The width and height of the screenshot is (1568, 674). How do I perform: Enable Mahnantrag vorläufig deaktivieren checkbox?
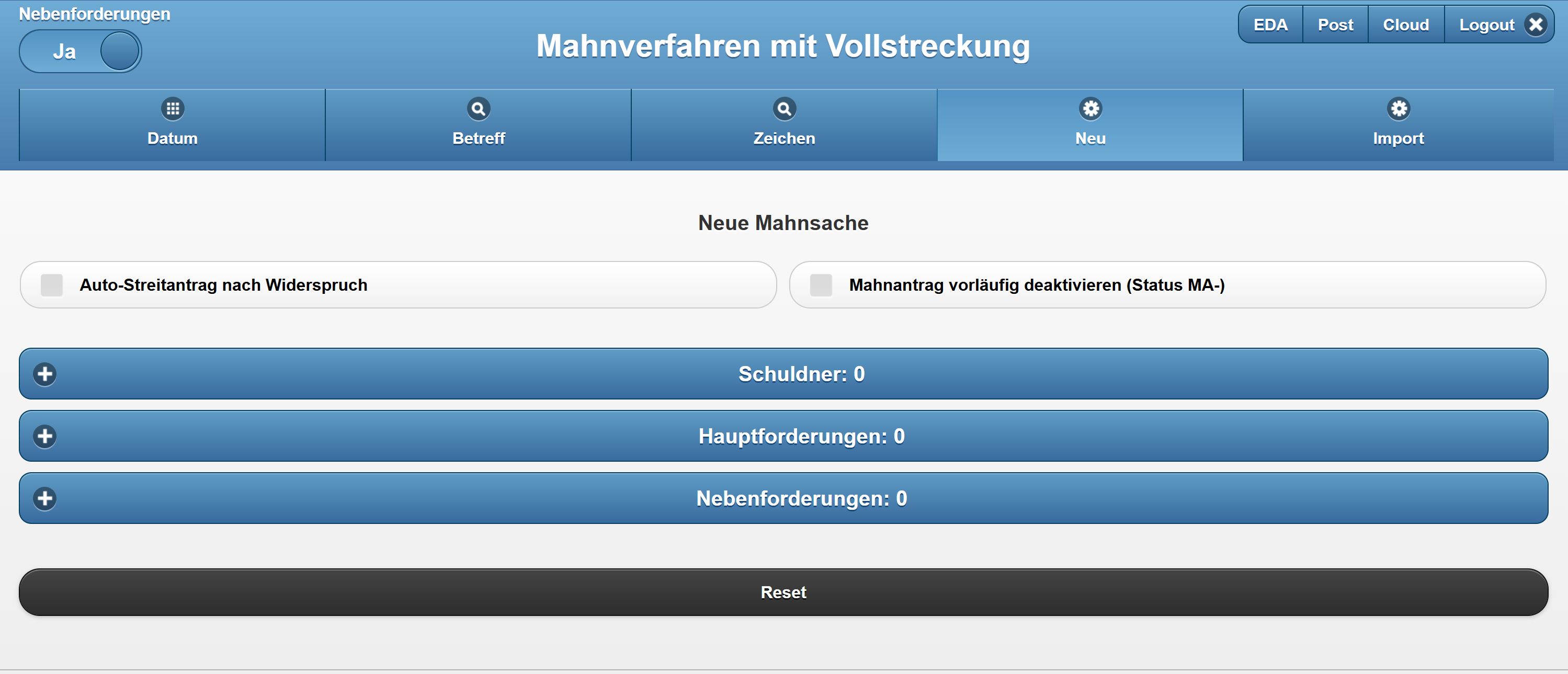pos(821,284)
